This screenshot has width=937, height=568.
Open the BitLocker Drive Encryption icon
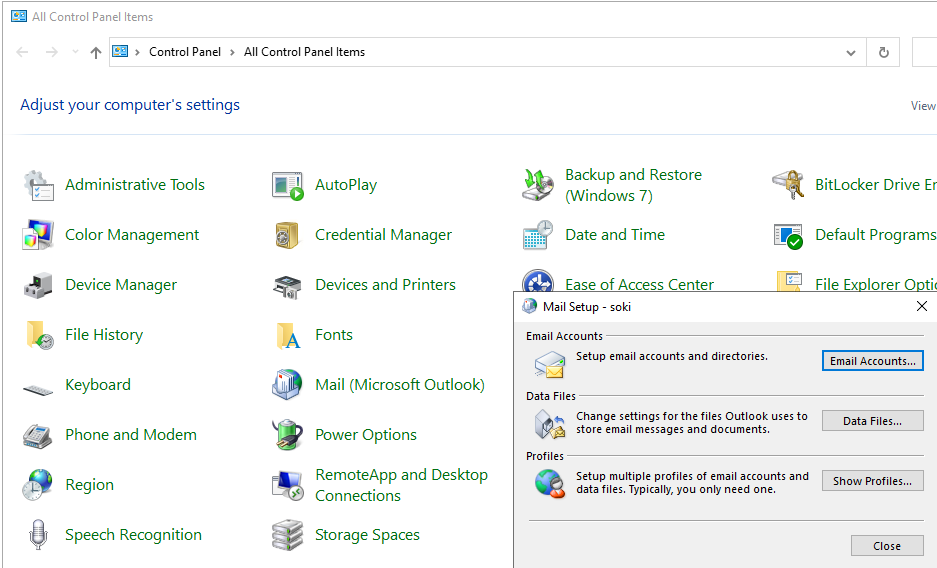click(x=788, y=185)
